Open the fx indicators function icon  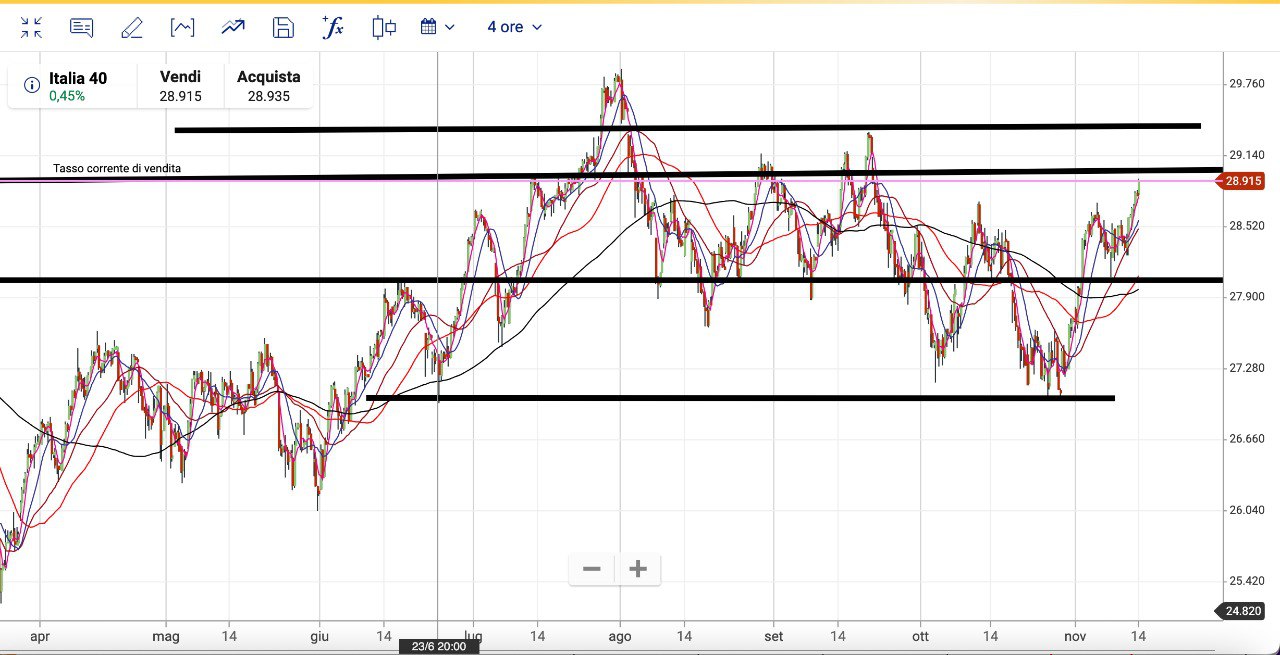(333, 27)
